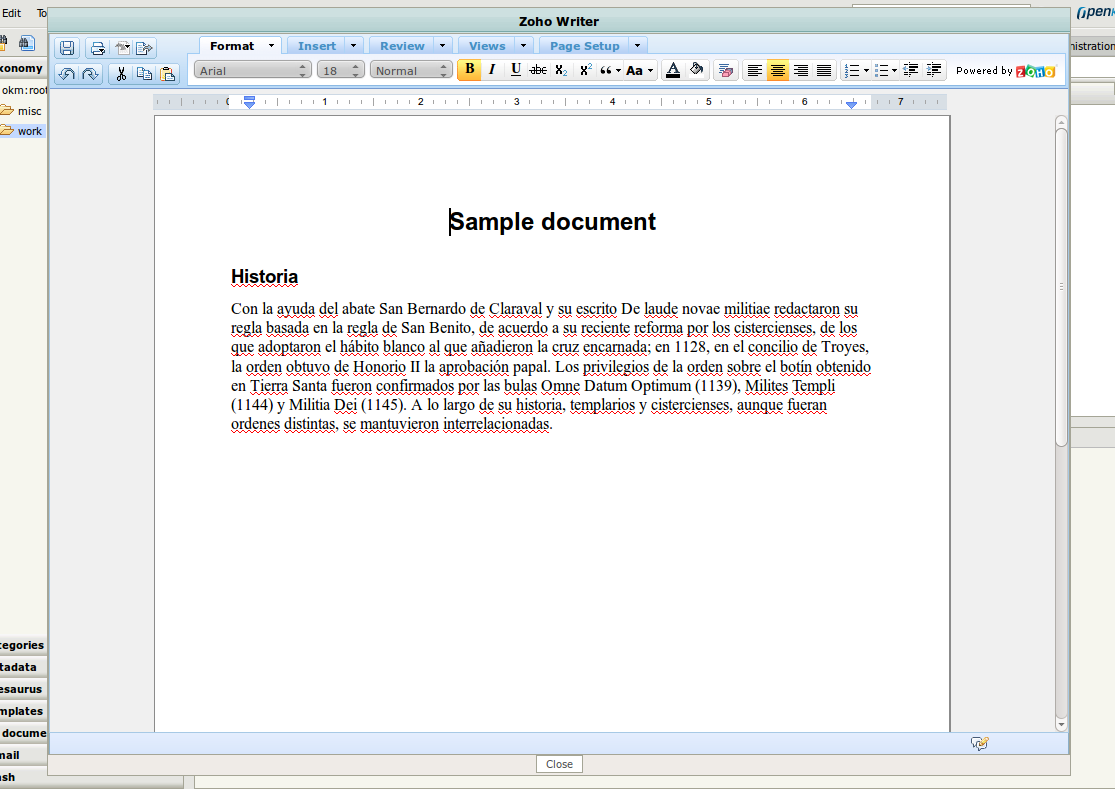Click the Export document icon
Screen dimensions: 1115x789
click(x=144, y=48)
